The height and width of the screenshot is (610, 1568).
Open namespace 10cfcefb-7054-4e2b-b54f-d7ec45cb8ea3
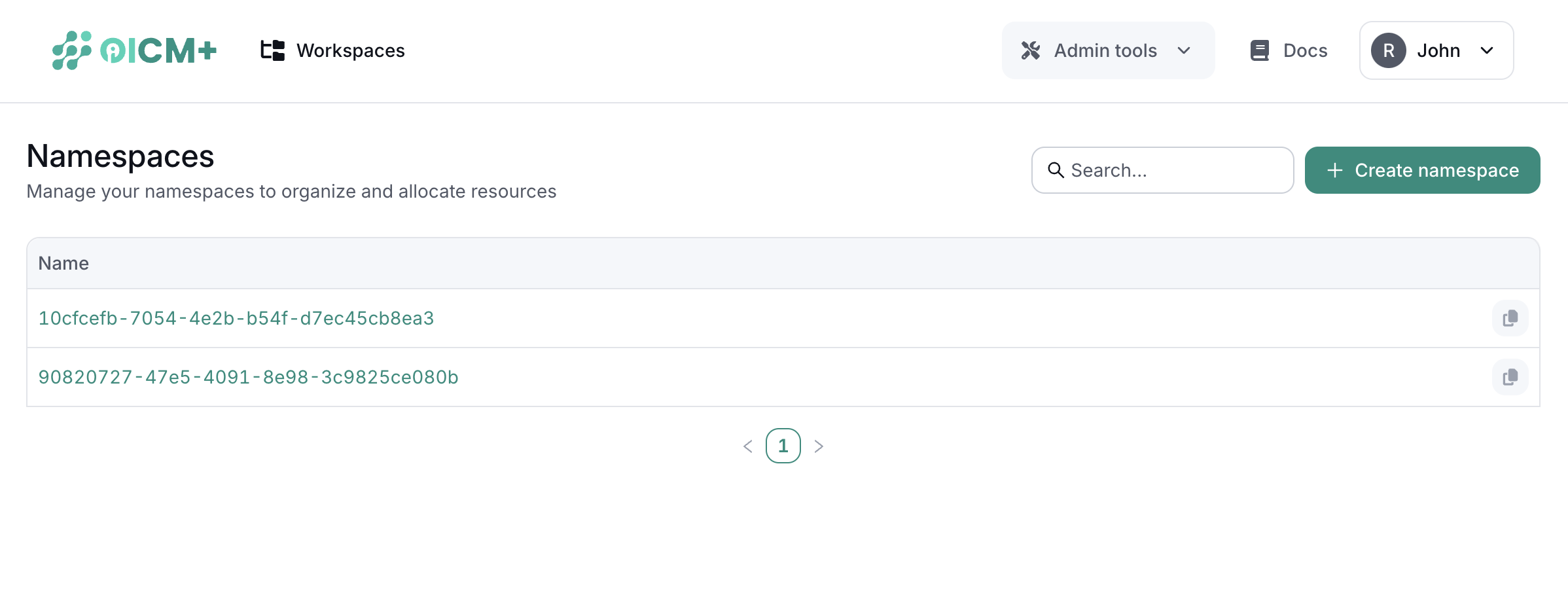coord(236,318)
